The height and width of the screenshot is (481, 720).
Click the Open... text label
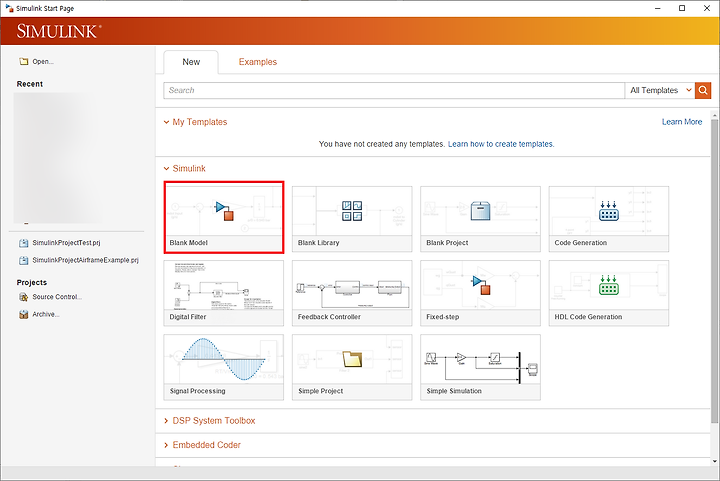coord(43,62)
